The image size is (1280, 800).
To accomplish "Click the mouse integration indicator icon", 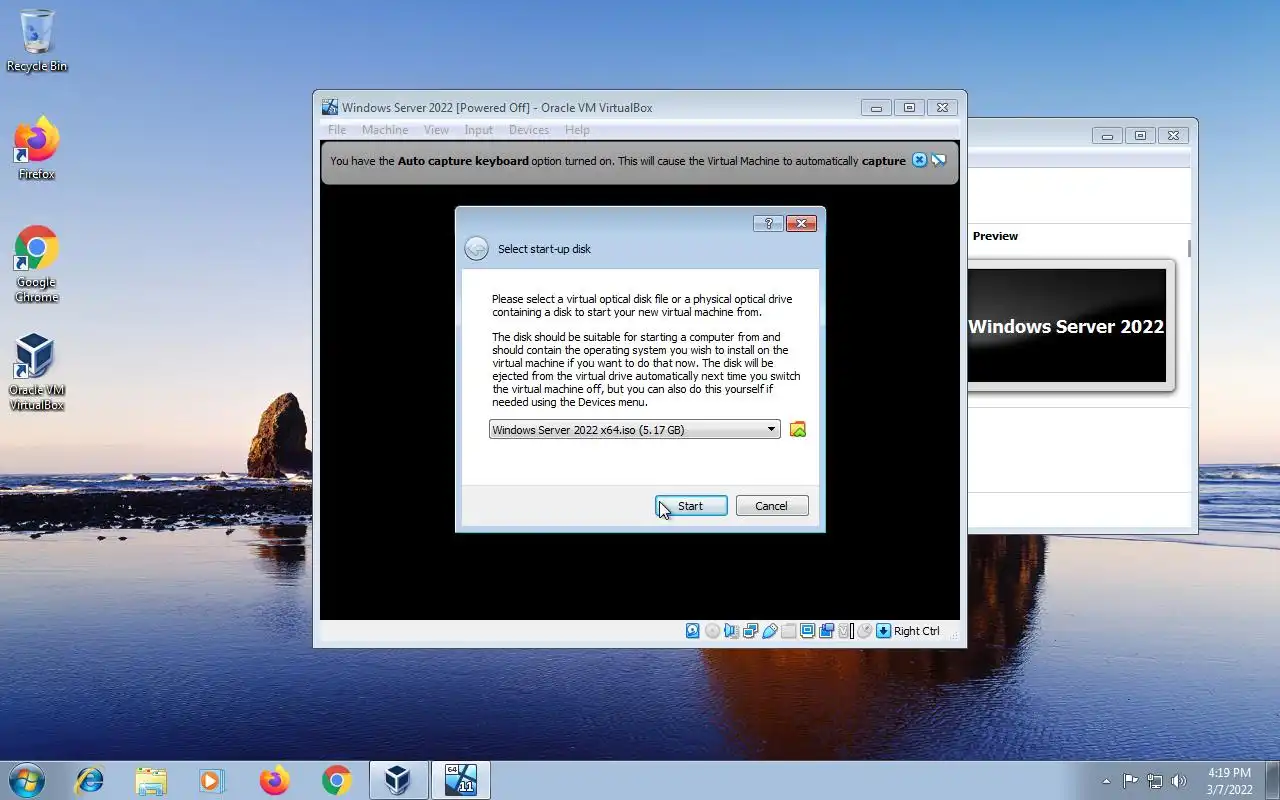I will [865, 631].
